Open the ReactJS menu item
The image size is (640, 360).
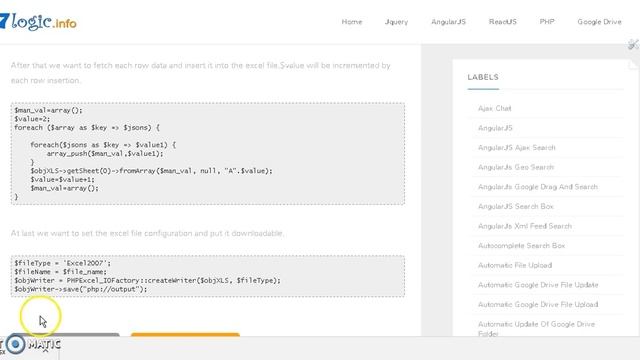(x=502, y=22)
